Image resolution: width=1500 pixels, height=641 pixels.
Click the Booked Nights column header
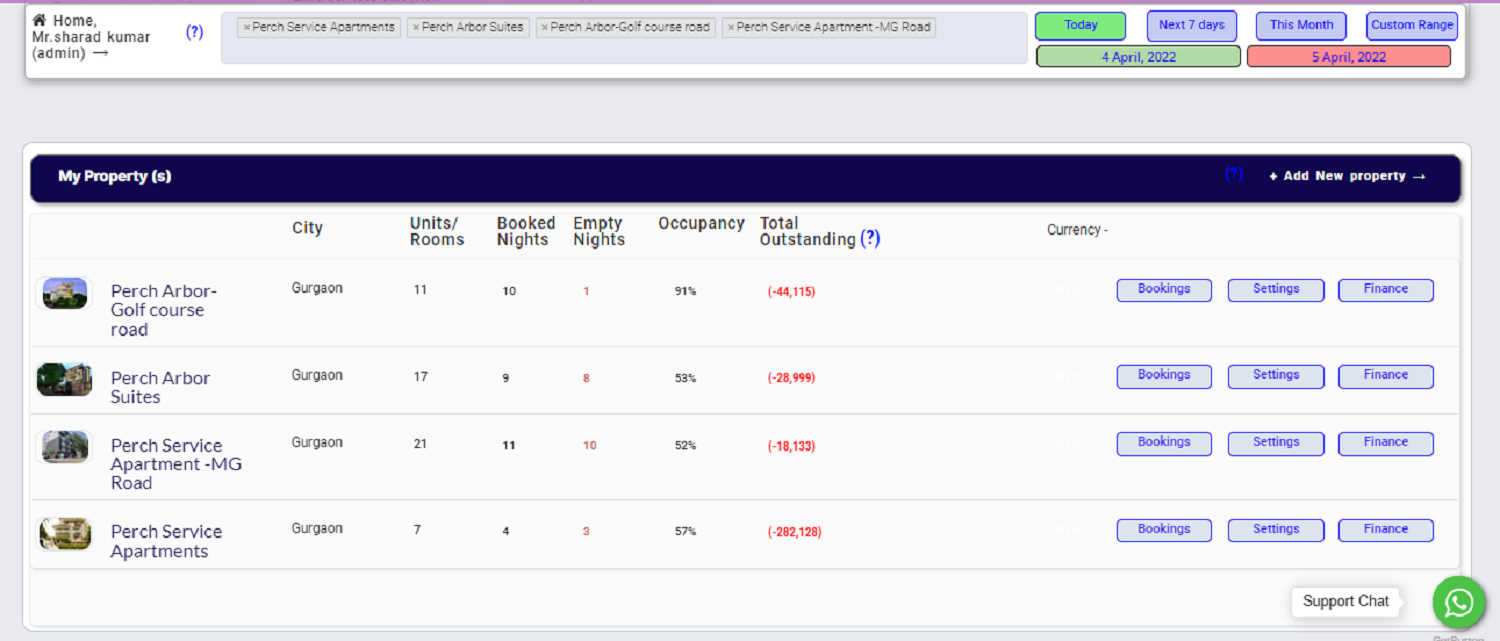pyautogui.click(x=526, y=231)
